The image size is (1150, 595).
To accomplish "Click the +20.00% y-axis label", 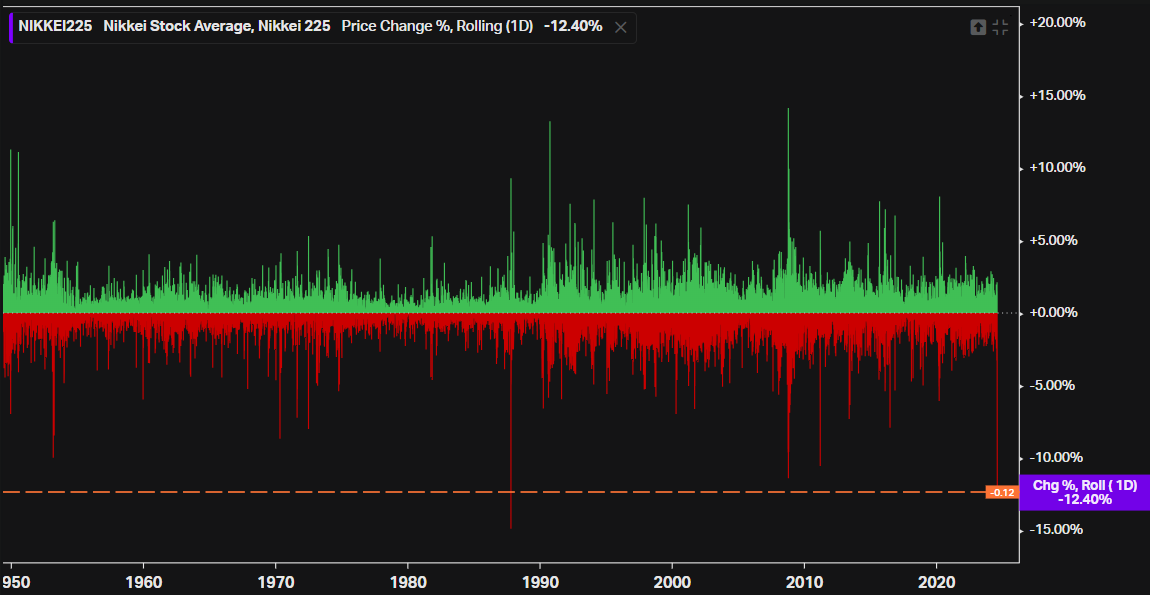I will pyautogui.click(x=1057, y=23).
